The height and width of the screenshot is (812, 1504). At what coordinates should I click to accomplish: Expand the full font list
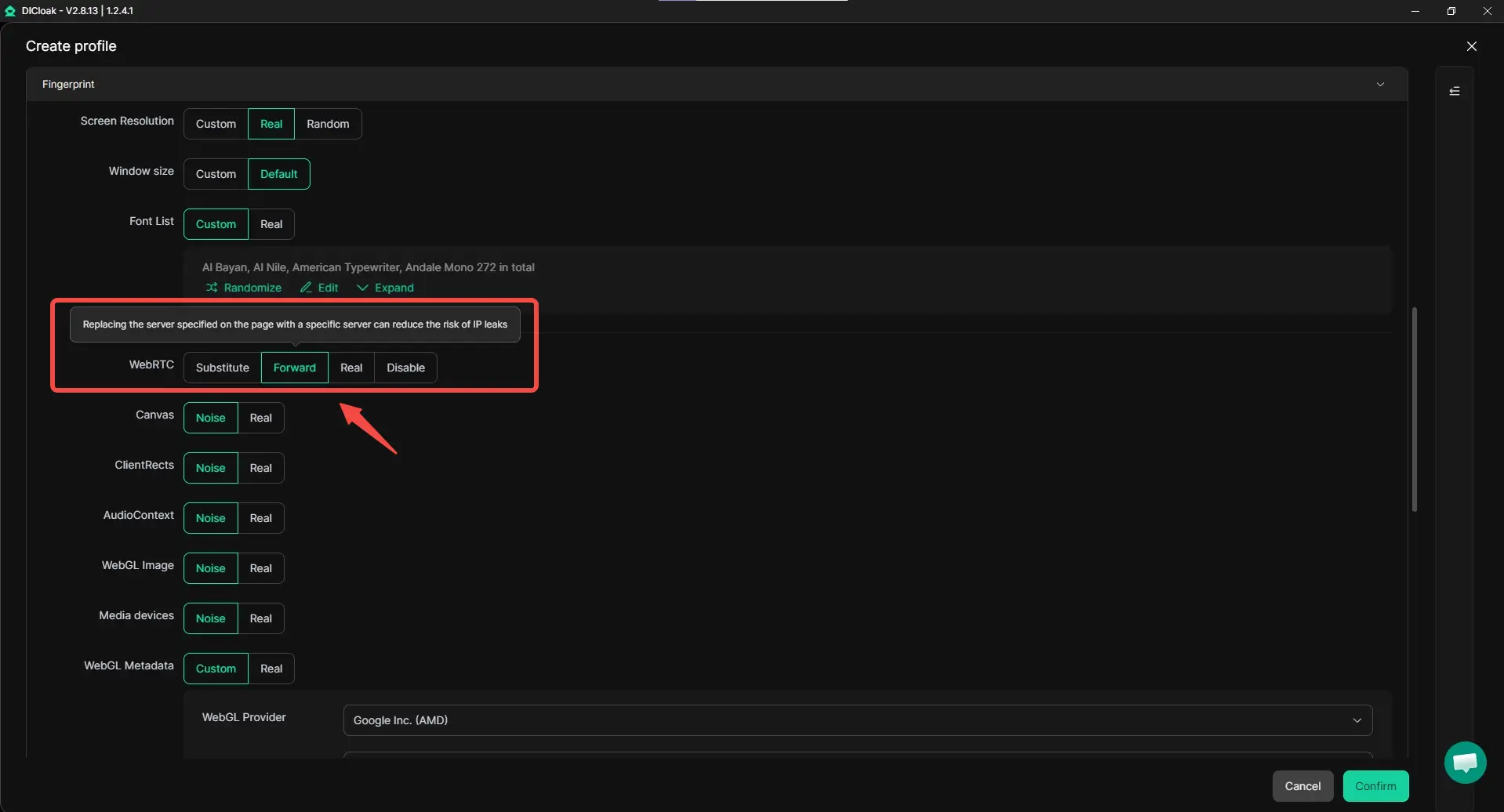[385, 288]
